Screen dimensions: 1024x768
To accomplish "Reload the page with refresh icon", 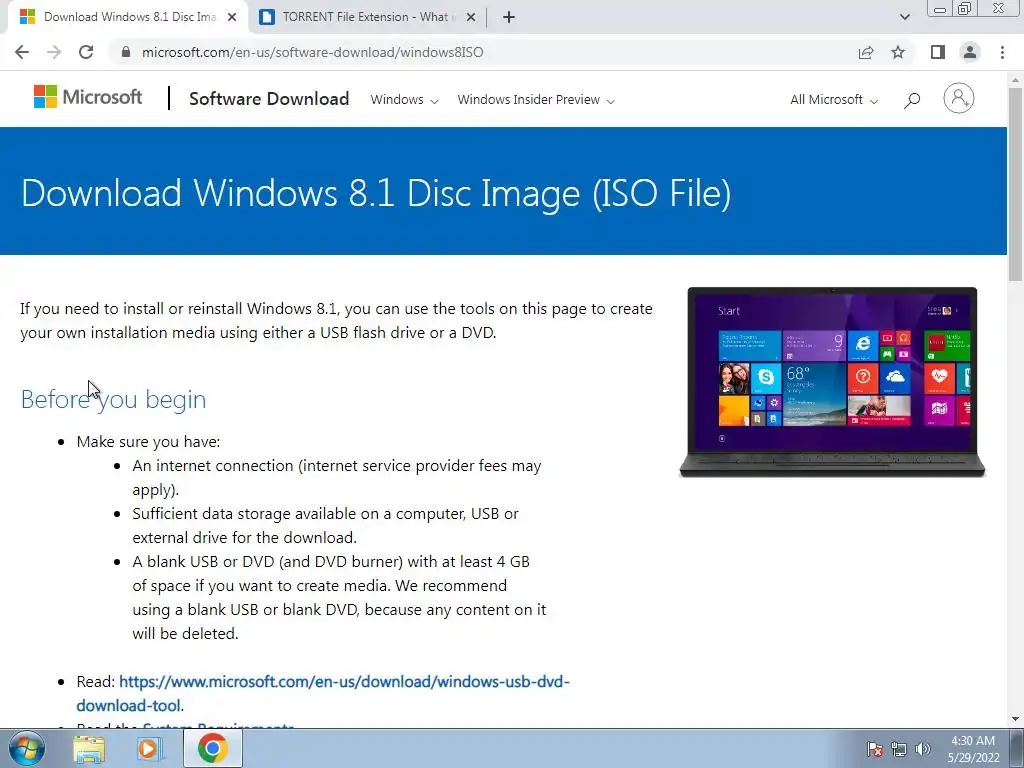I will pos(86,52).
